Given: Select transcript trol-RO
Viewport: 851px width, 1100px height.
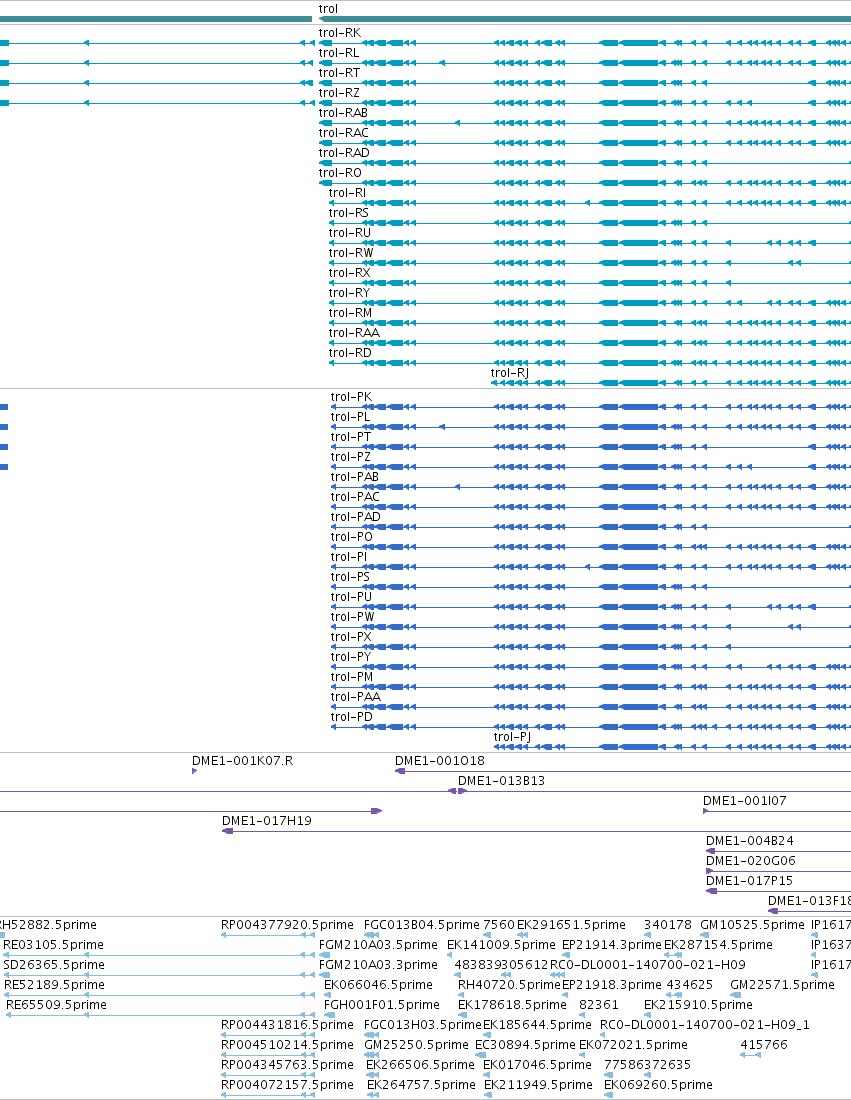Looking at the screenshot, I should click(x=340, y=173).
